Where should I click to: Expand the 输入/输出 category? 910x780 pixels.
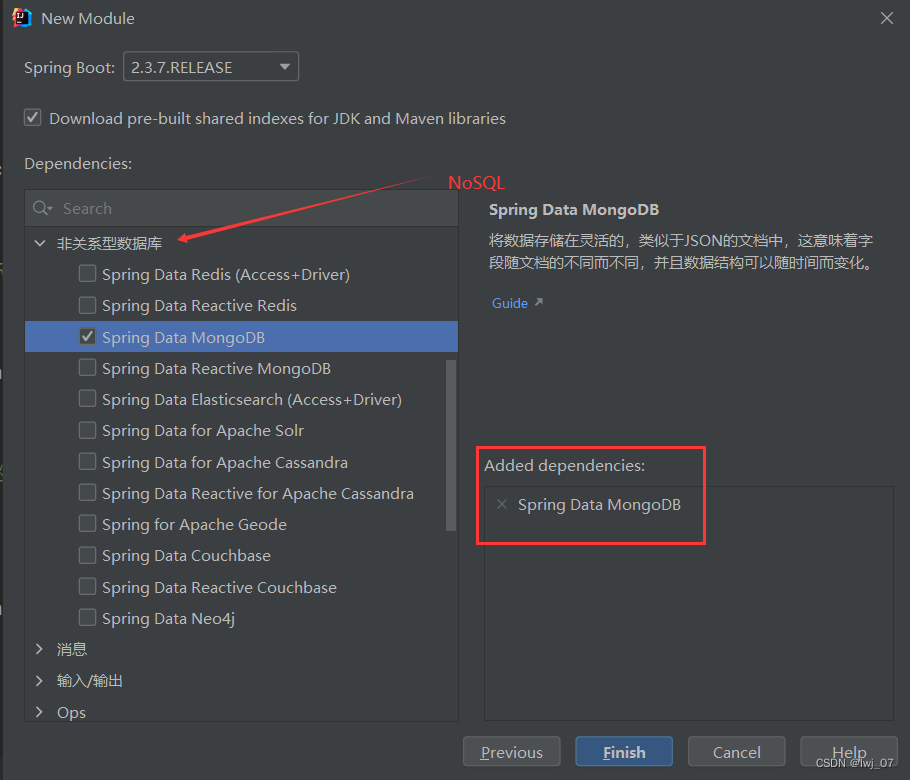[x=39, y=680]
